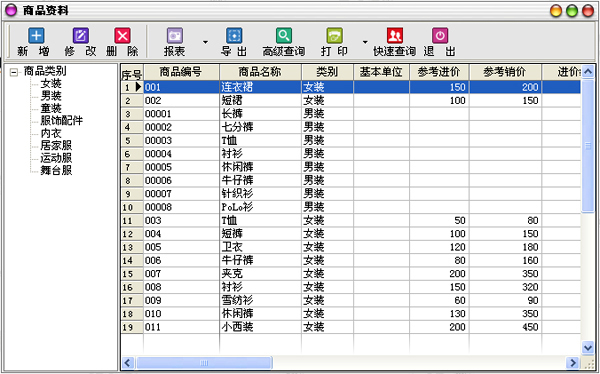Select product code 010 cell

click(181, 314)
